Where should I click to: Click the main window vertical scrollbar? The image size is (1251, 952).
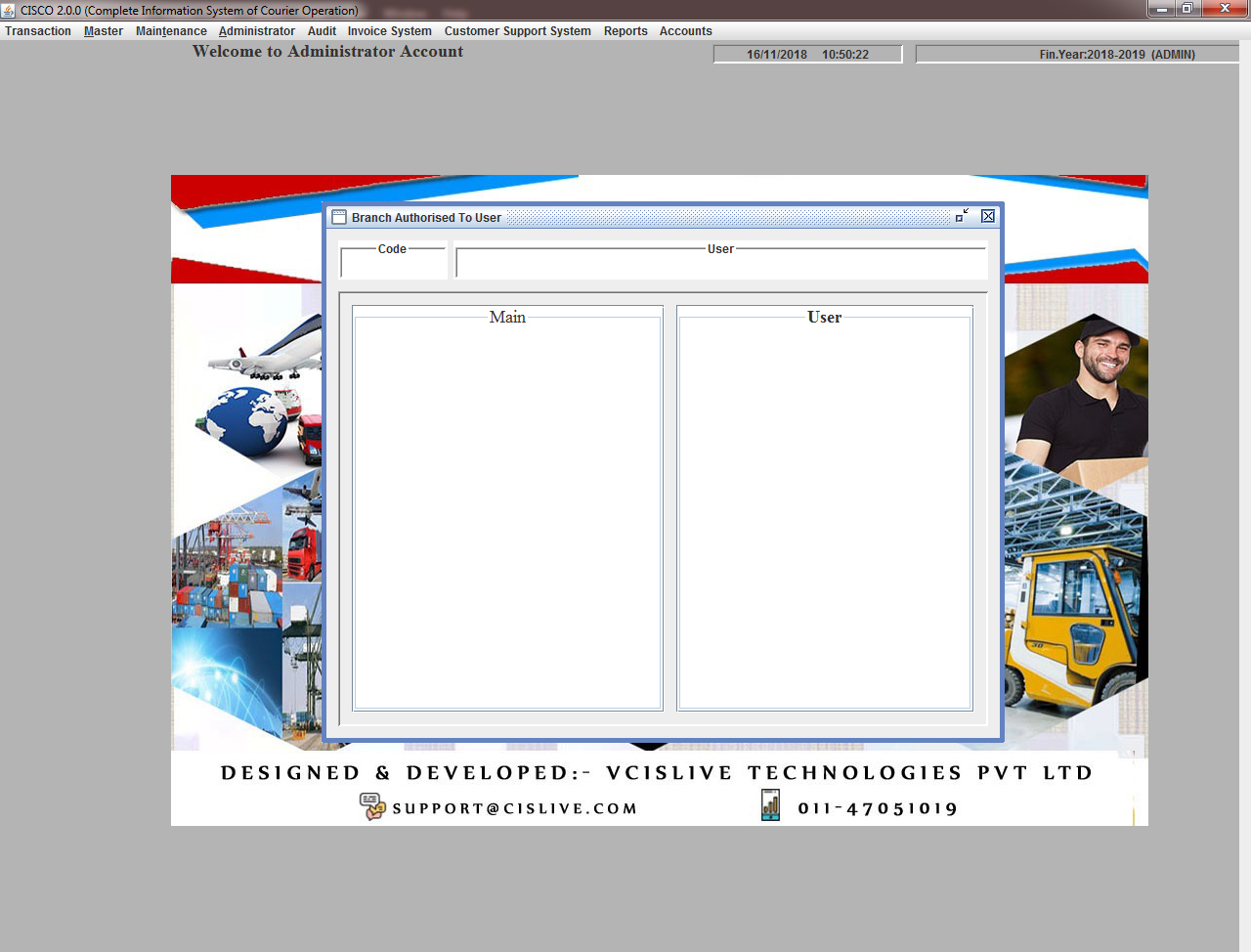coord(1245,496)
